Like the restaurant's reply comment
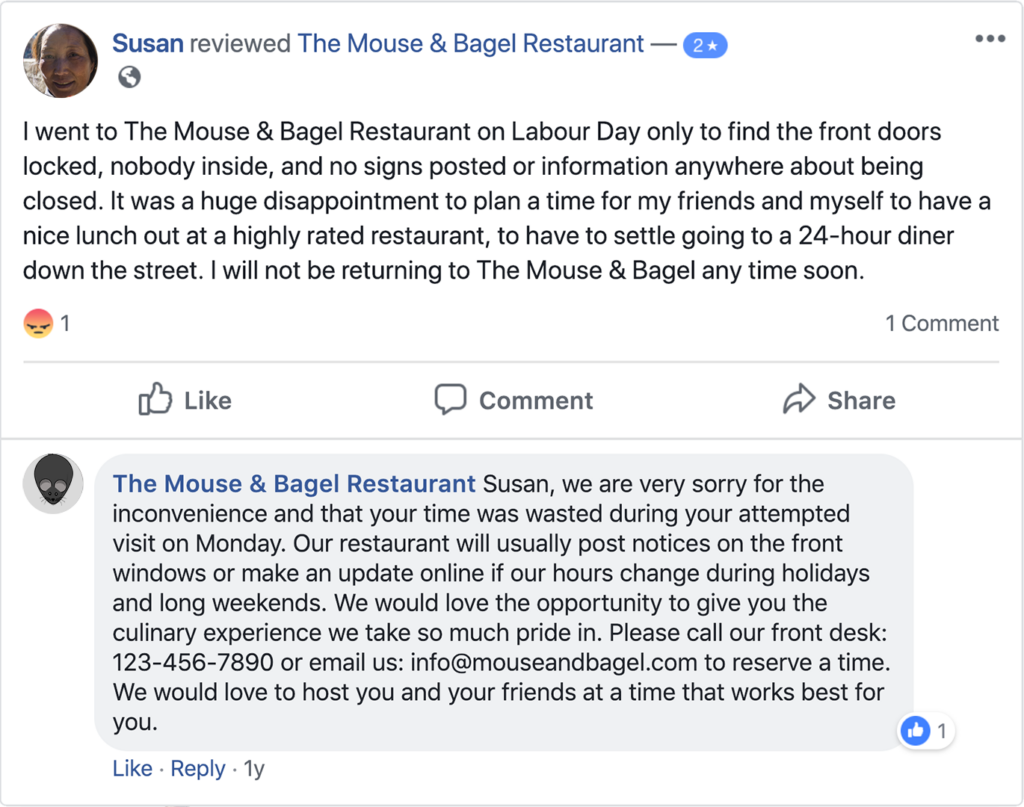Screen dimensions: 1024x807 [132, 769]
